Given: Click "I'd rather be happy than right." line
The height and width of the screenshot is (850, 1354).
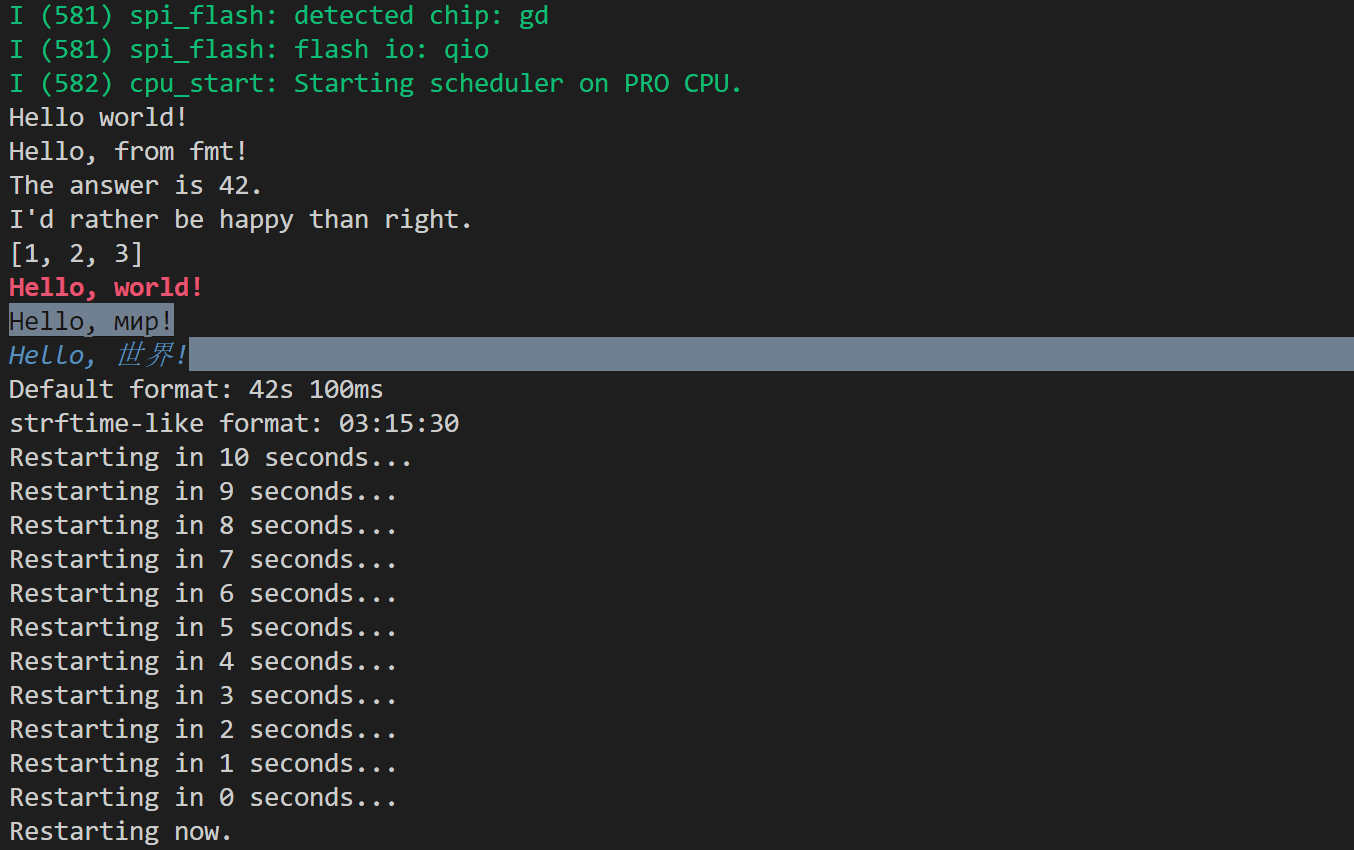Looking at the screenshot, I should [x=240, y=220].
